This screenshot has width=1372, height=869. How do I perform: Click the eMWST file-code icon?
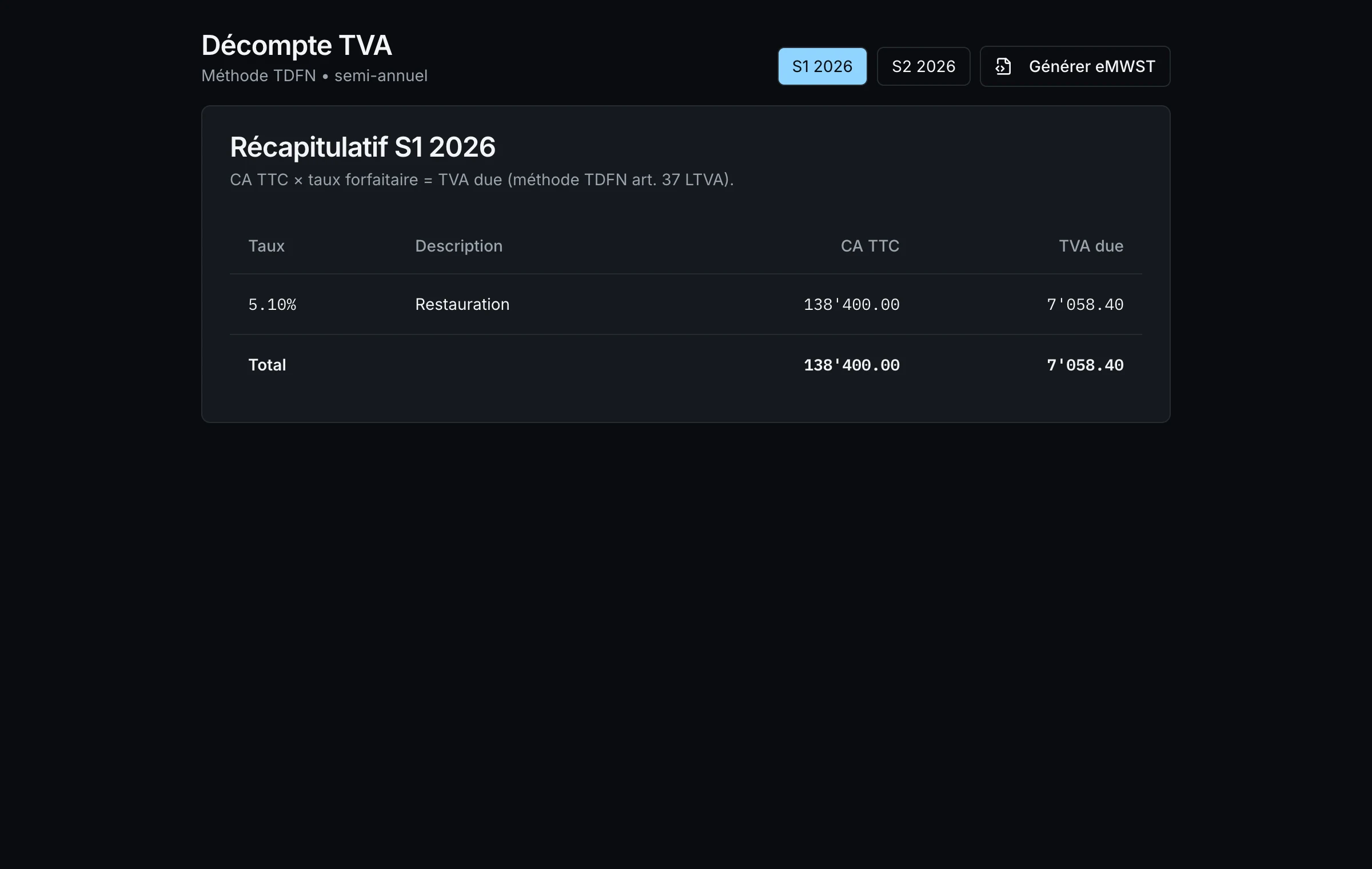[1003, 66]
